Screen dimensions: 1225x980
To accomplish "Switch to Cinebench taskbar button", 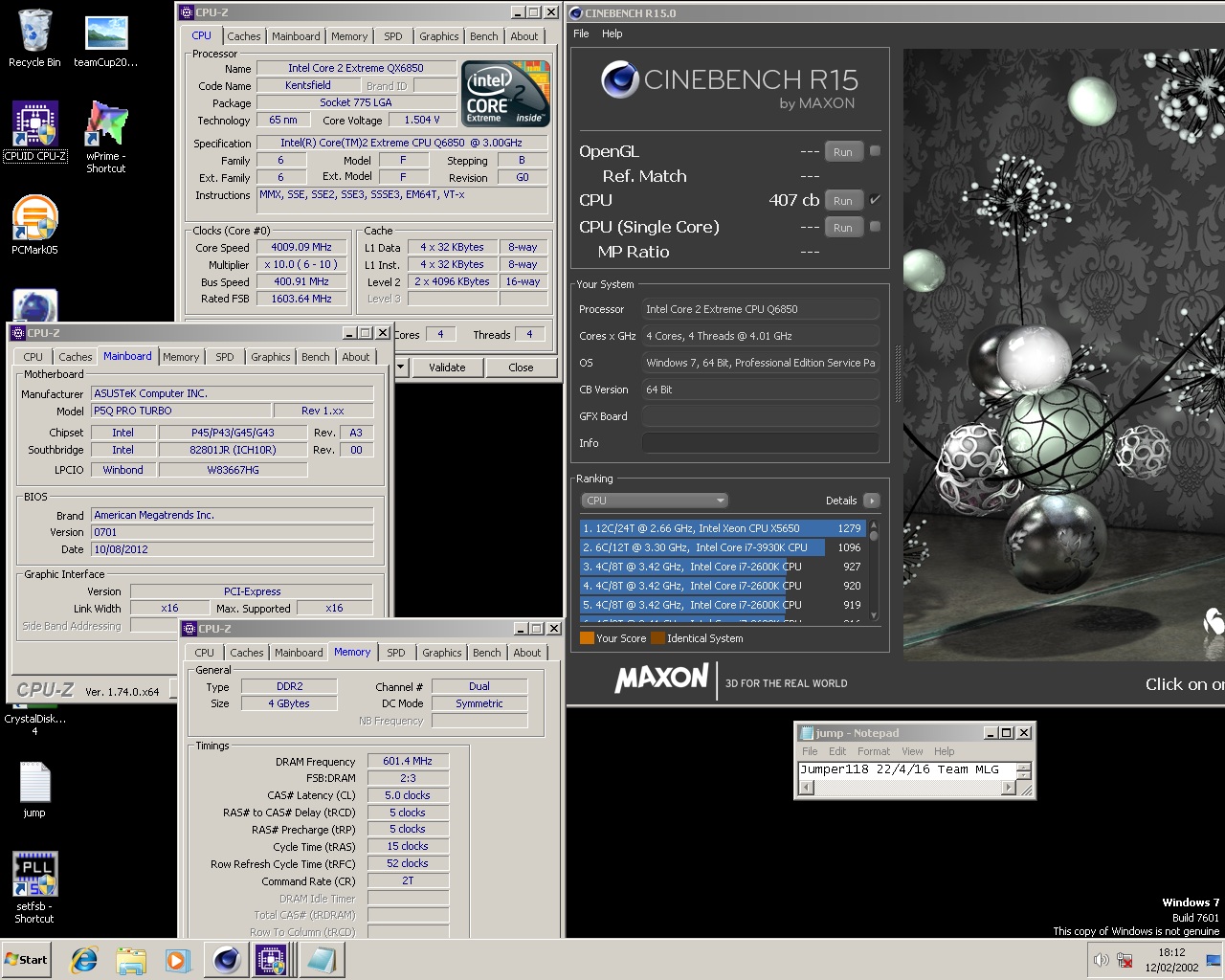I will [227, 960].
